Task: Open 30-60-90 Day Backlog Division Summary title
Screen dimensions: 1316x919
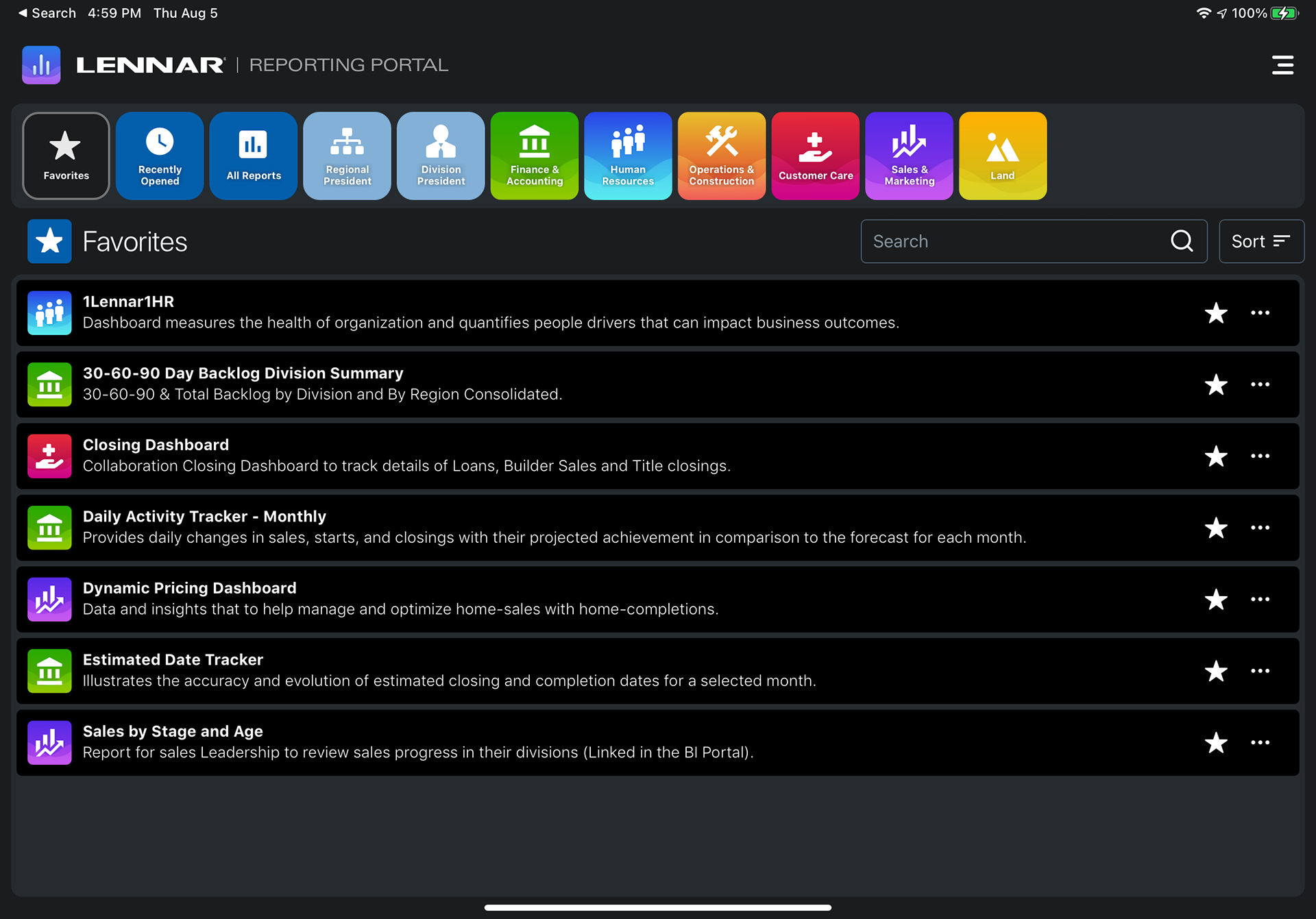Action: point(243,373)
